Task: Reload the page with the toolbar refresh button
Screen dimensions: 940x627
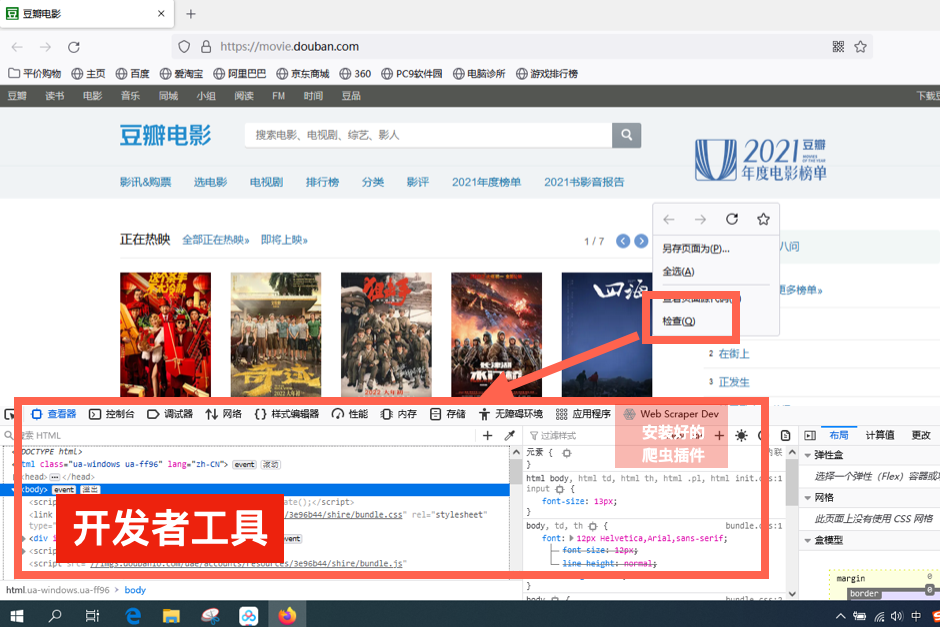Action: click(x=73, y=47)
